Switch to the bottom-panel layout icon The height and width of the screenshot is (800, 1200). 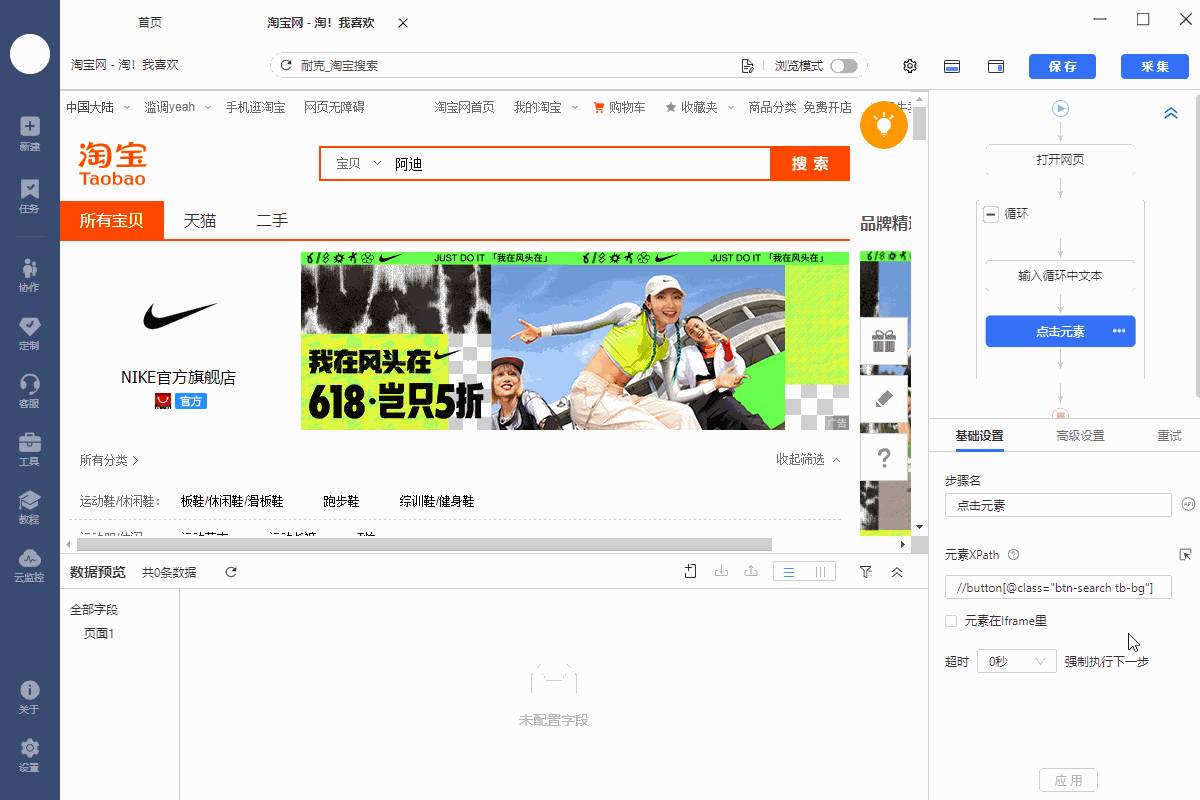[953, 66]
